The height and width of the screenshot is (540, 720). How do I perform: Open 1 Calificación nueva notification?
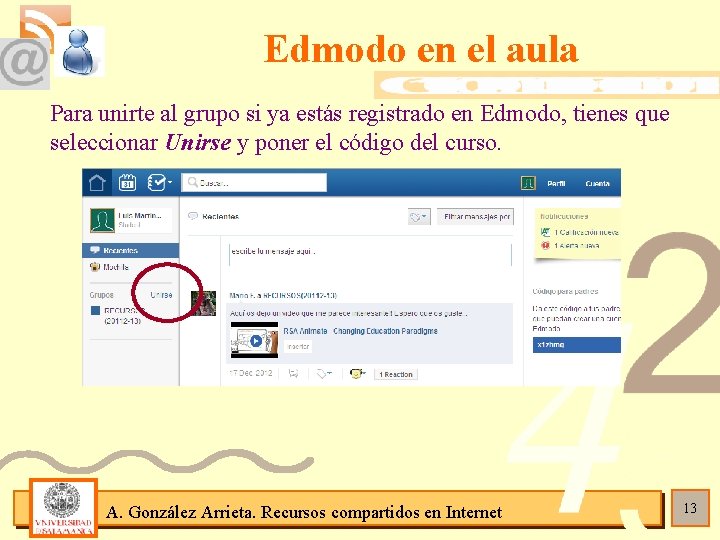pyautogui.click(x=586, y=232)
